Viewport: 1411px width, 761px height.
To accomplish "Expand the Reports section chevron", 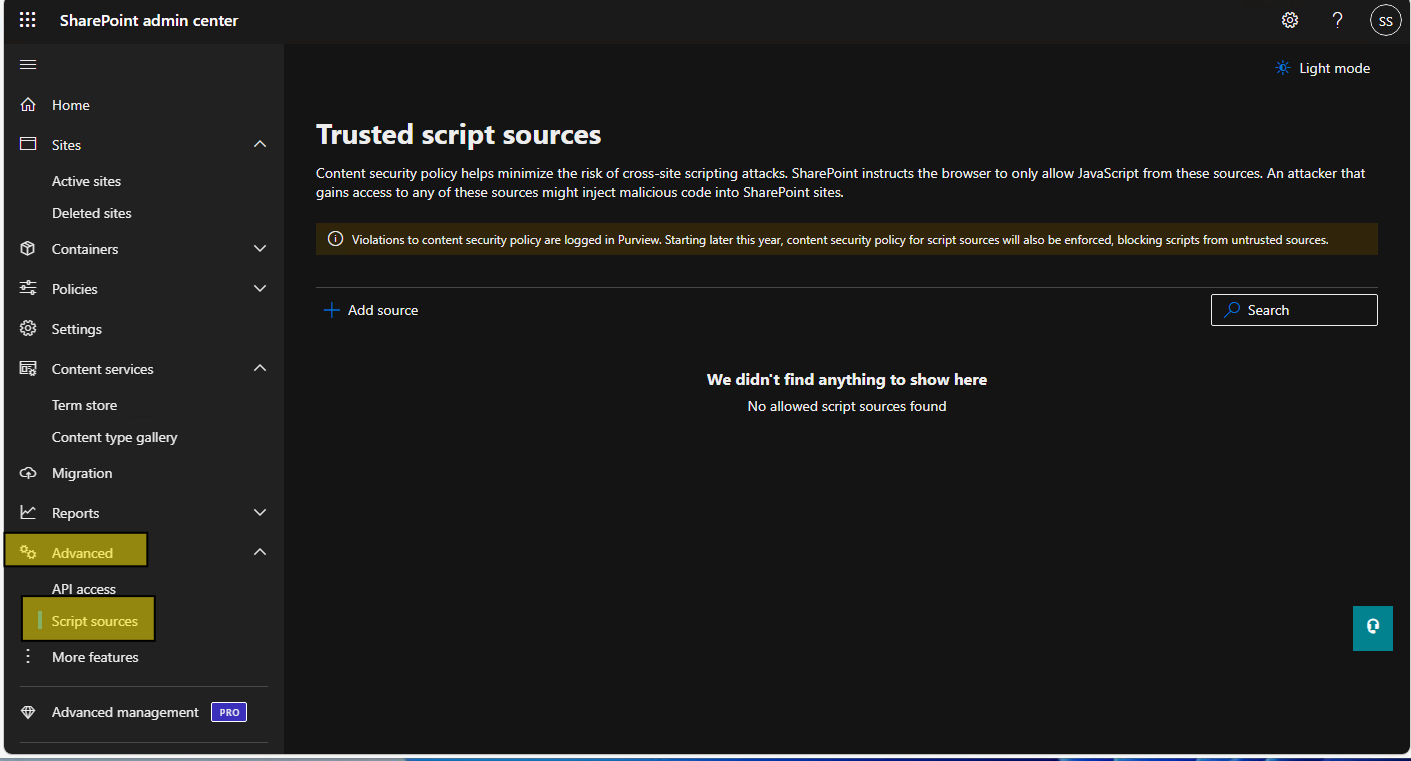I will 260,513.
